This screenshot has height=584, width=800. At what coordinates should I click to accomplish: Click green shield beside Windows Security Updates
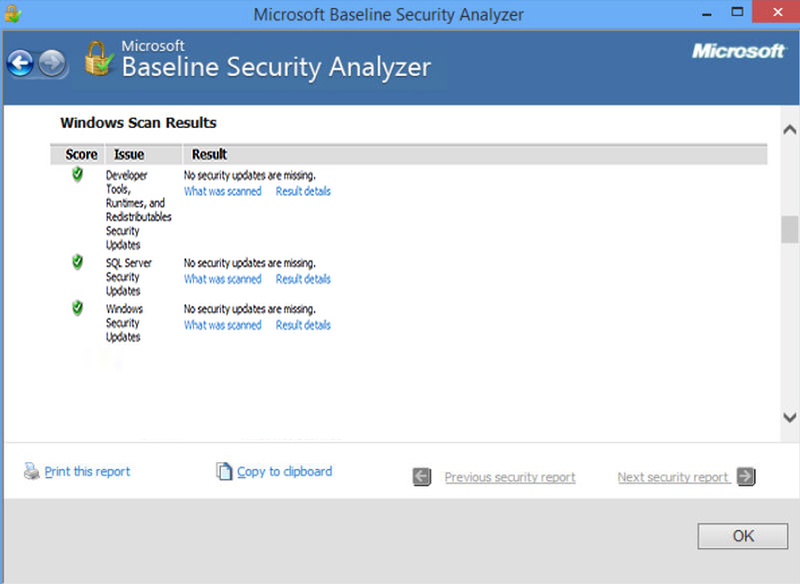click(x=78, y=308)
